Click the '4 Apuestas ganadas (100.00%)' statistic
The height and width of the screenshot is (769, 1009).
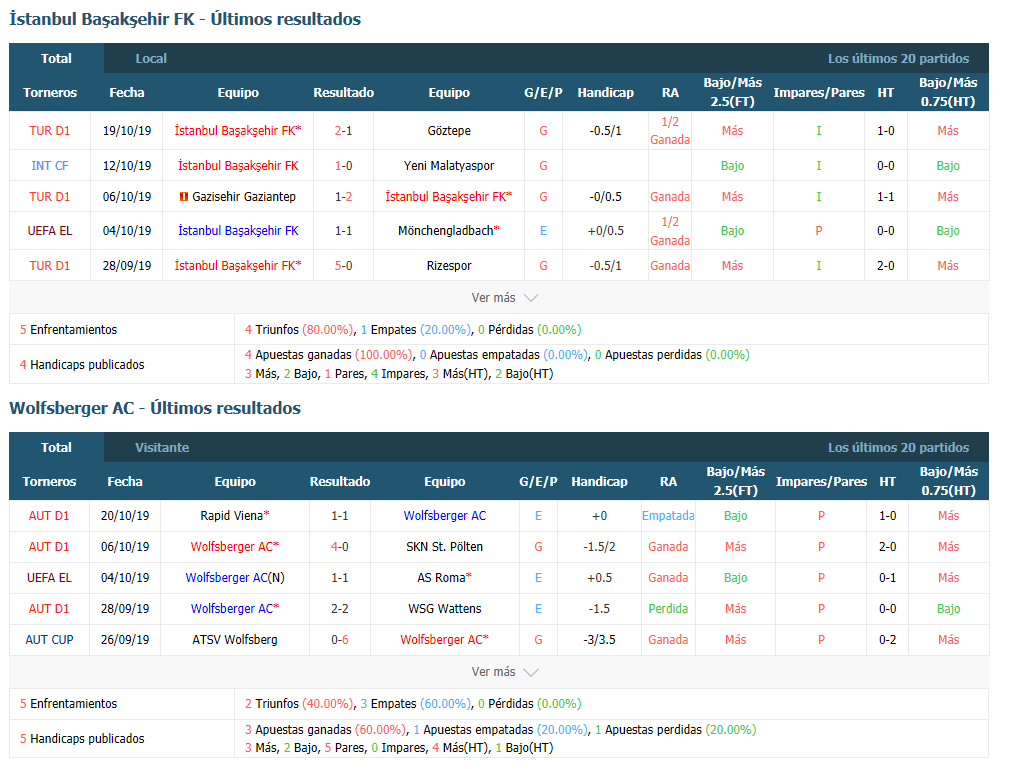click(x=328, y=355)
